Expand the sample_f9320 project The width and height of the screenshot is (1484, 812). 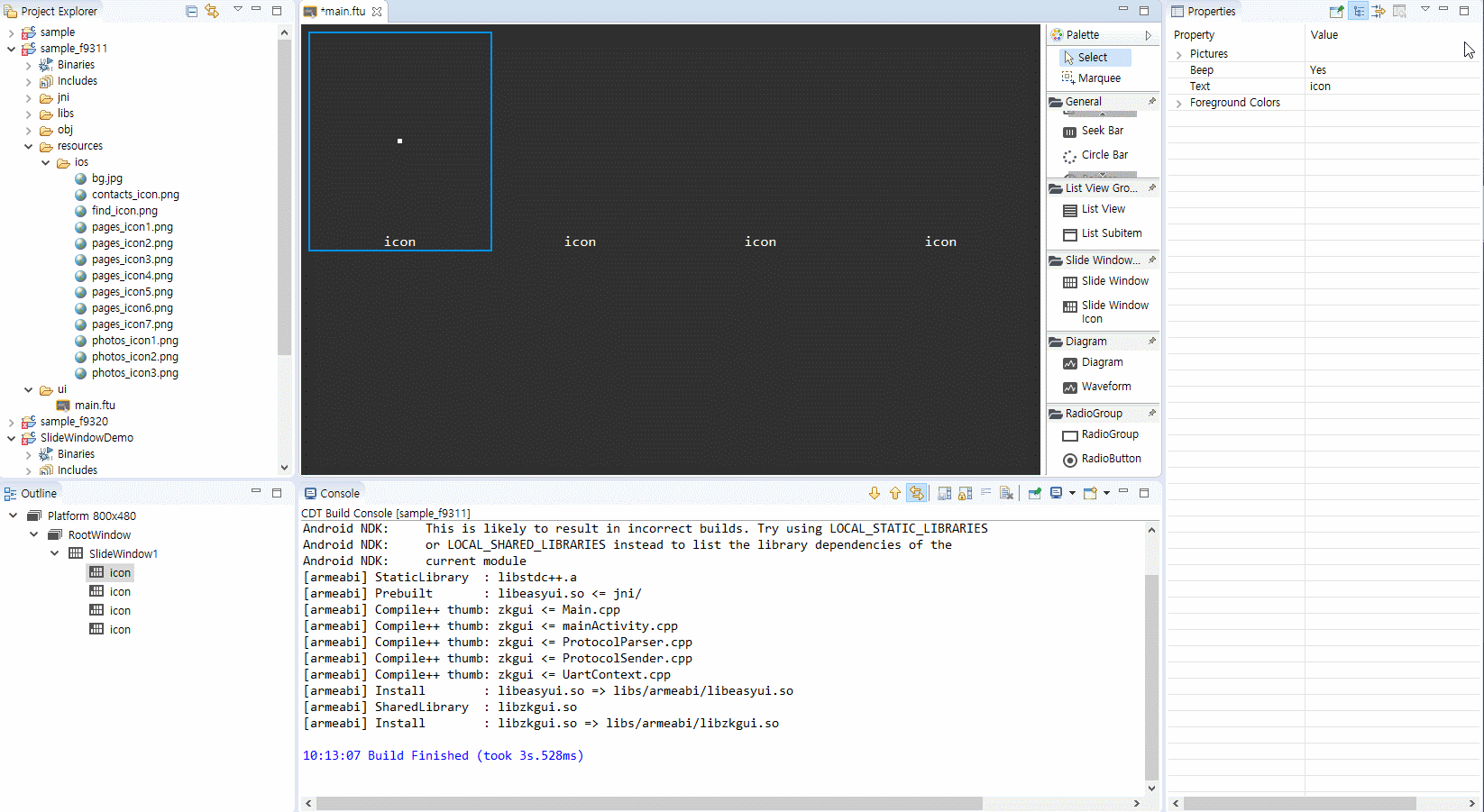click(11, 422)
